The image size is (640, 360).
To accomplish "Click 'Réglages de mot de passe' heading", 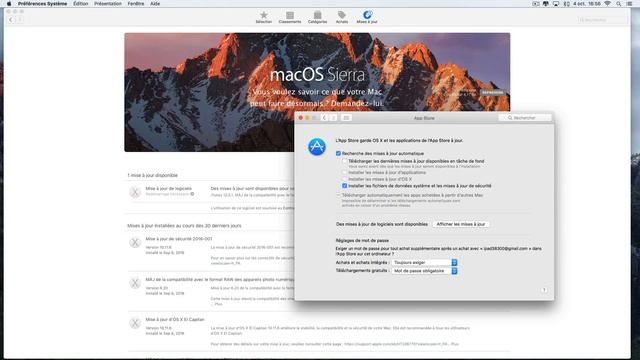I will pos(362,241).
